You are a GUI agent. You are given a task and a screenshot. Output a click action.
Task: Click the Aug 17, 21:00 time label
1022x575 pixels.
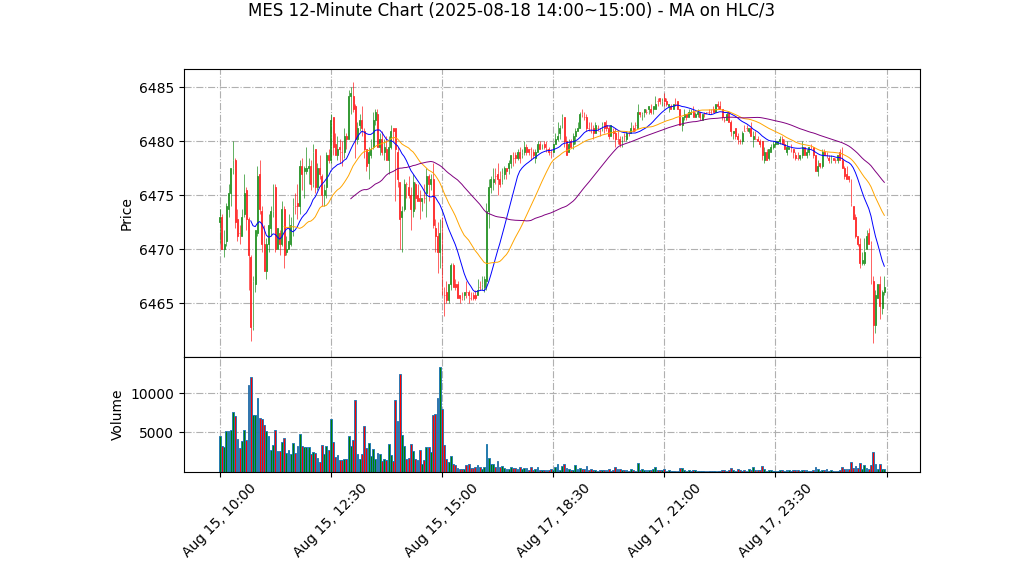(664, 520)
